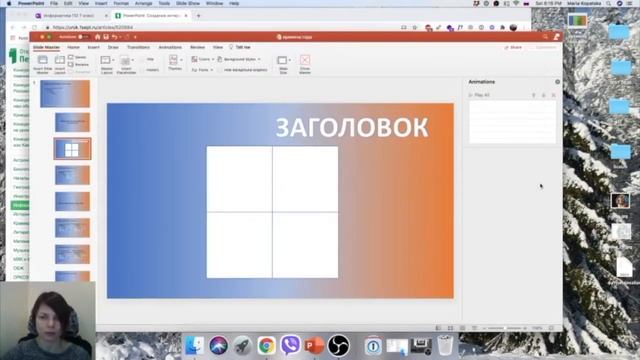The height and width of the screenshot is (360, 640).
Task: Click Reading view icon in status bar
Action: point(462,328)
